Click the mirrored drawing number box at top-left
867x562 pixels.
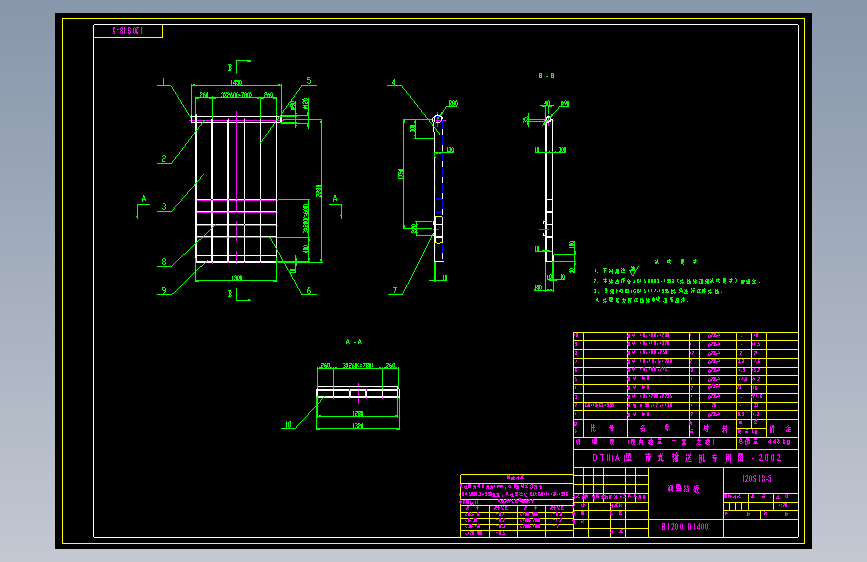128,31
